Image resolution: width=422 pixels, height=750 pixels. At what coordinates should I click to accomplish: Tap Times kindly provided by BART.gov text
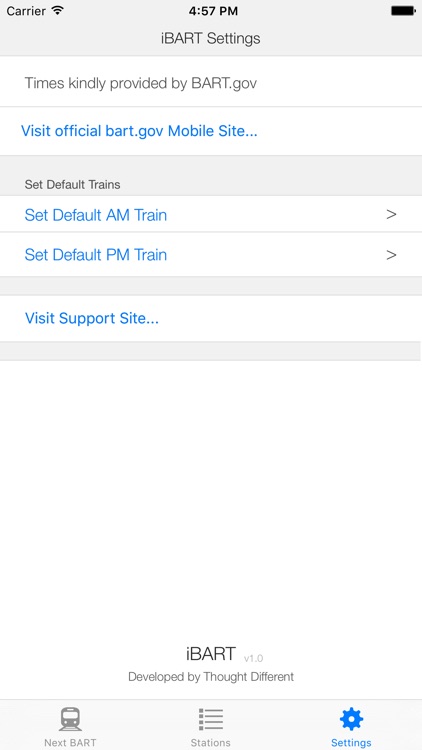coord(141,83)
